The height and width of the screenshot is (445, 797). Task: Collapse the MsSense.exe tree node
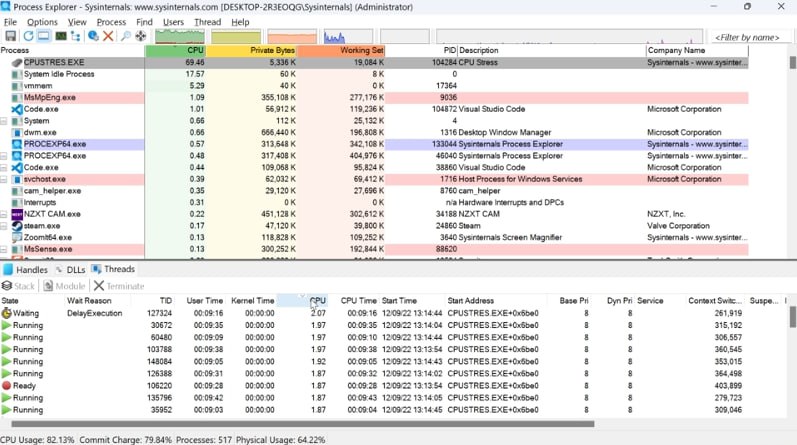pyautogui.click(x=4, y=249)
